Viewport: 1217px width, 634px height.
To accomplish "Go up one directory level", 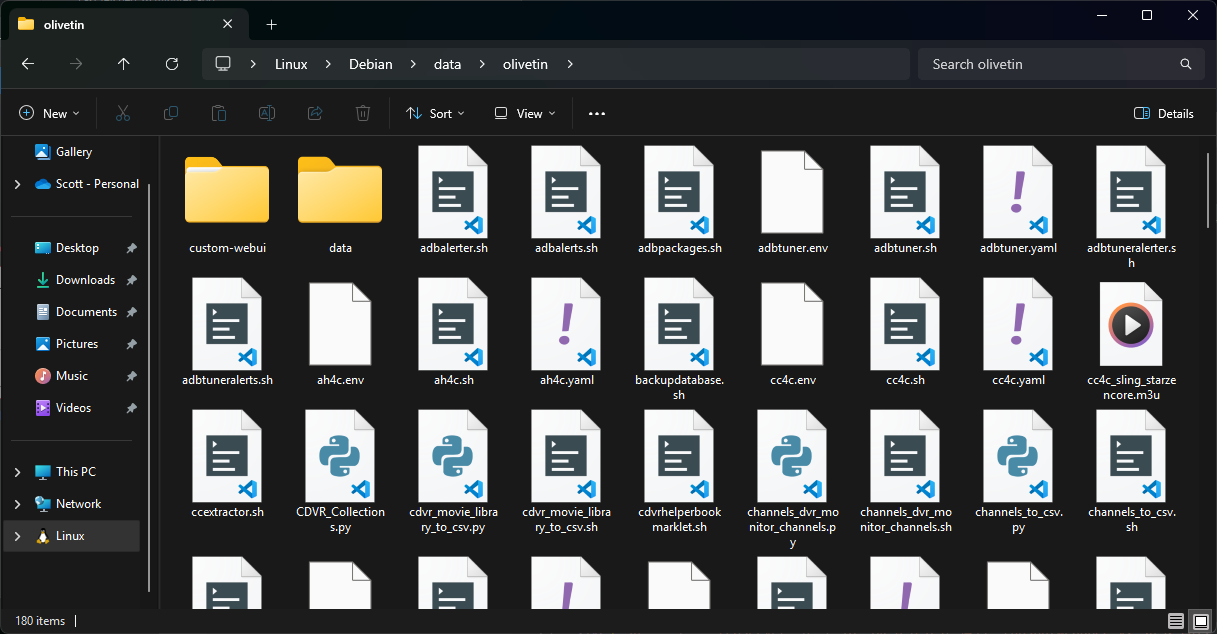I will tap(124, 64).
